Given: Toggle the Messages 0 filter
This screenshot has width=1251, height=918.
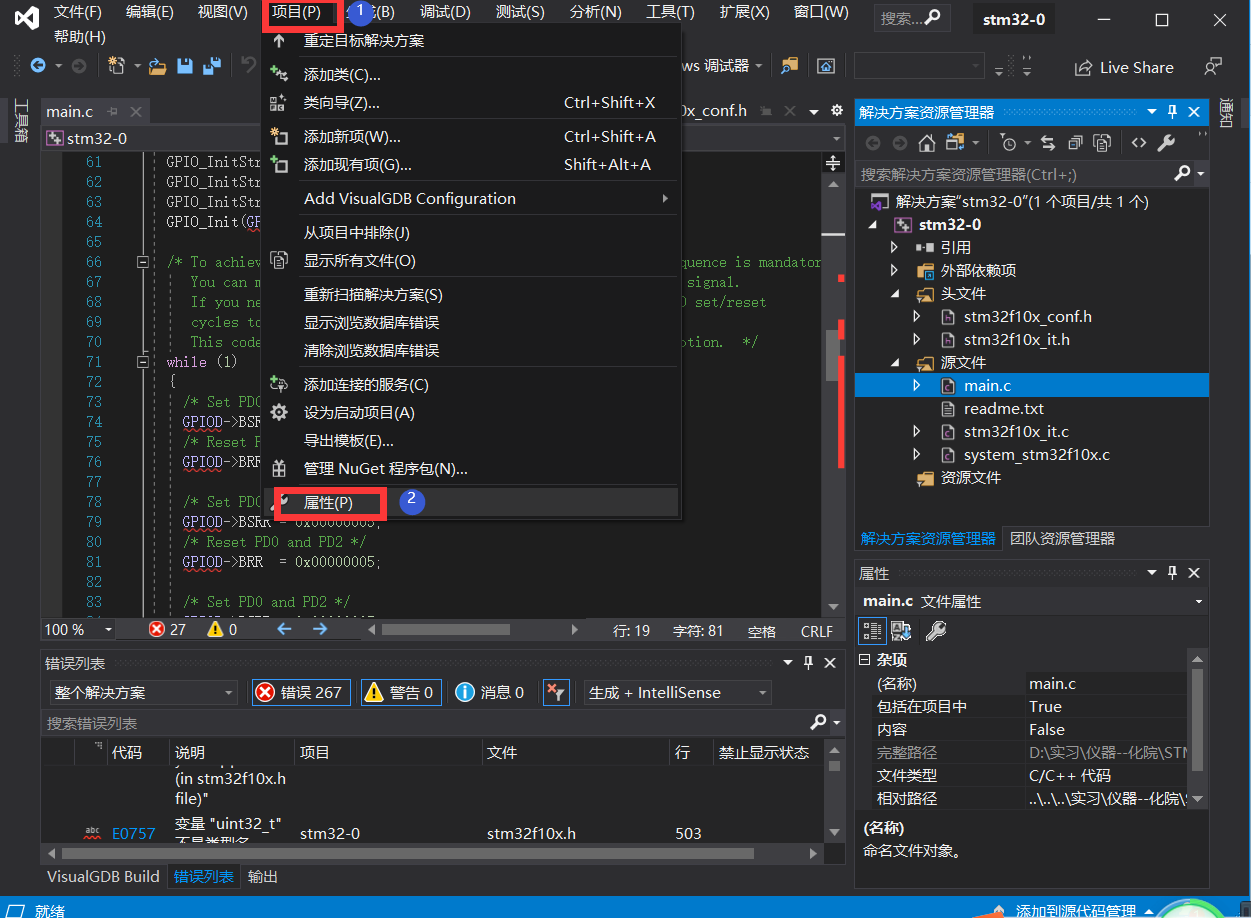Looking at the screenshot, I should point(490,692).
